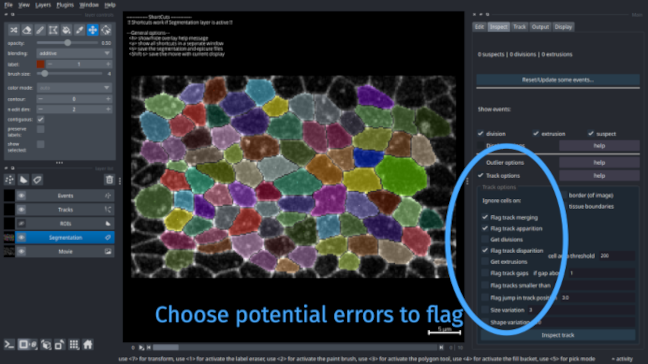Click the Inspect track button
648x364 pixels.
558,335
